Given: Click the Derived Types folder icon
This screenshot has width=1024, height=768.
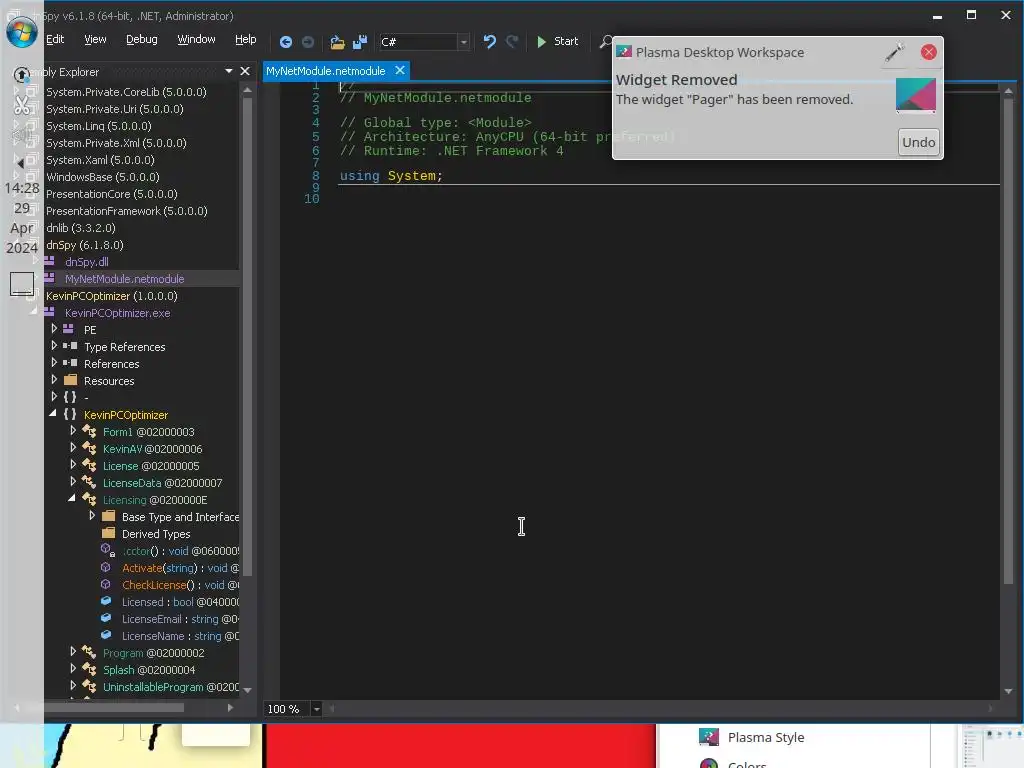Looking at the screenshot, I should (108, 533).
